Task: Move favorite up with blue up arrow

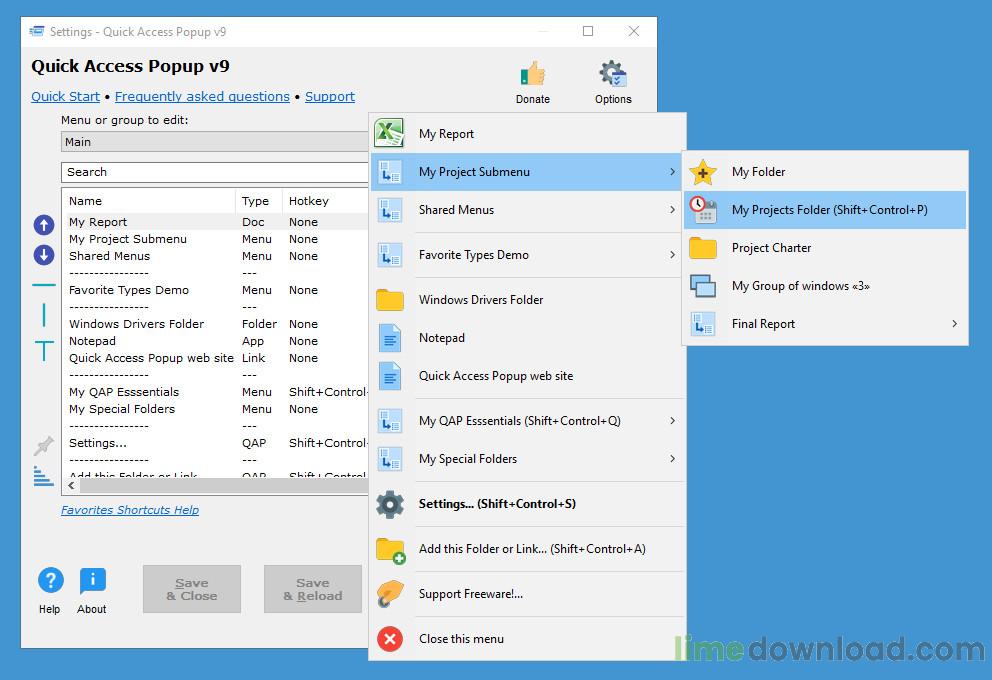Action: 44,225
